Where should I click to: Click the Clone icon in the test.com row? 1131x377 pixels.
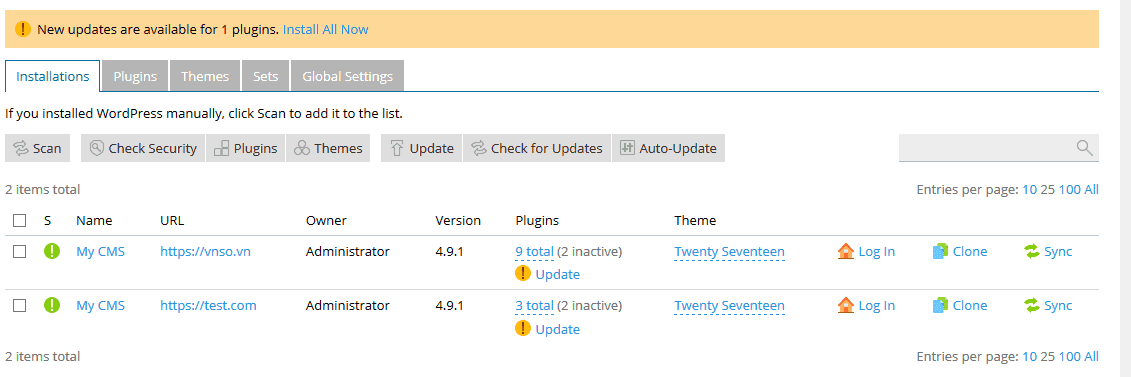coord(940,306)
